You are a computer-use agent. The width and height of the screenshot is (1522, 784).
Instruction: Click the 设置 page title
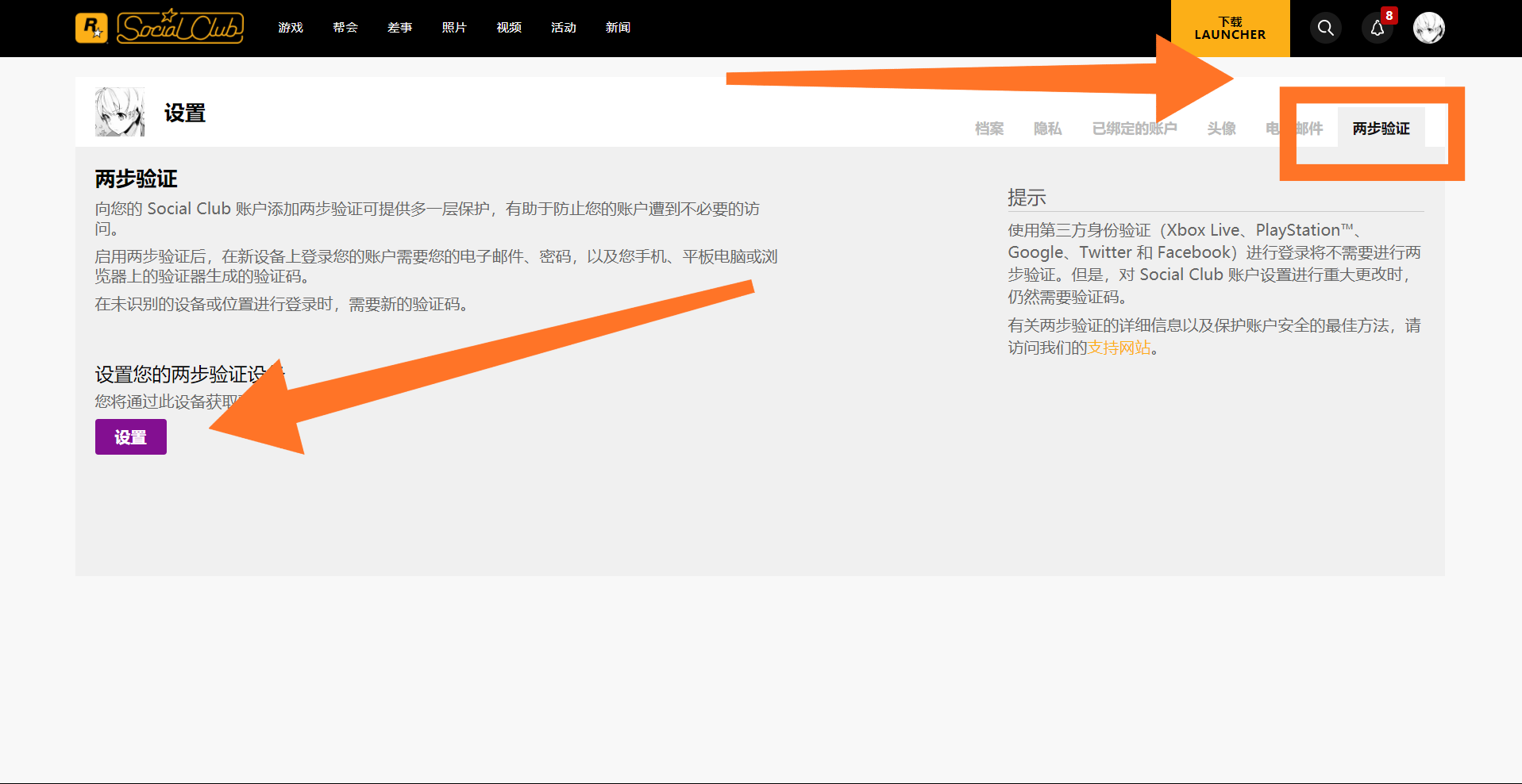coord(185,113)
